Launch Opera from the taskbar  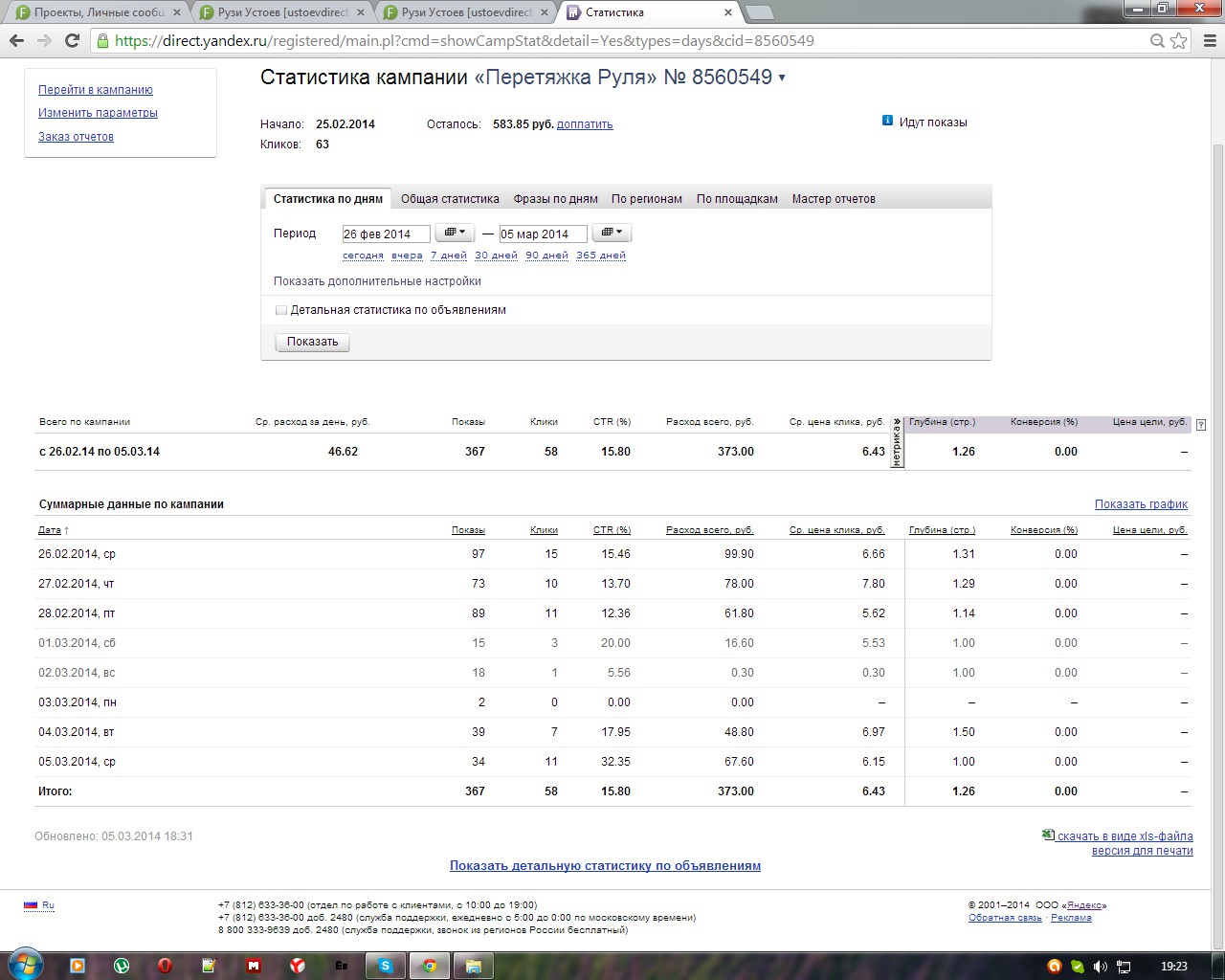point(166,966)
